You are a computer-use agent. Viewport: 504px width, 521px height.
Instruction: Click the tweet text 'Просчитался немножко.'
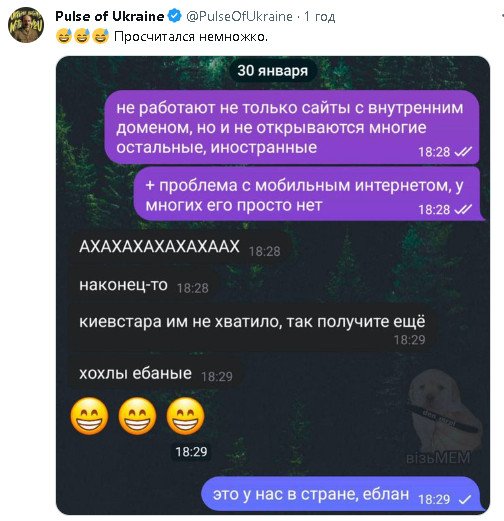pos(191,36)
